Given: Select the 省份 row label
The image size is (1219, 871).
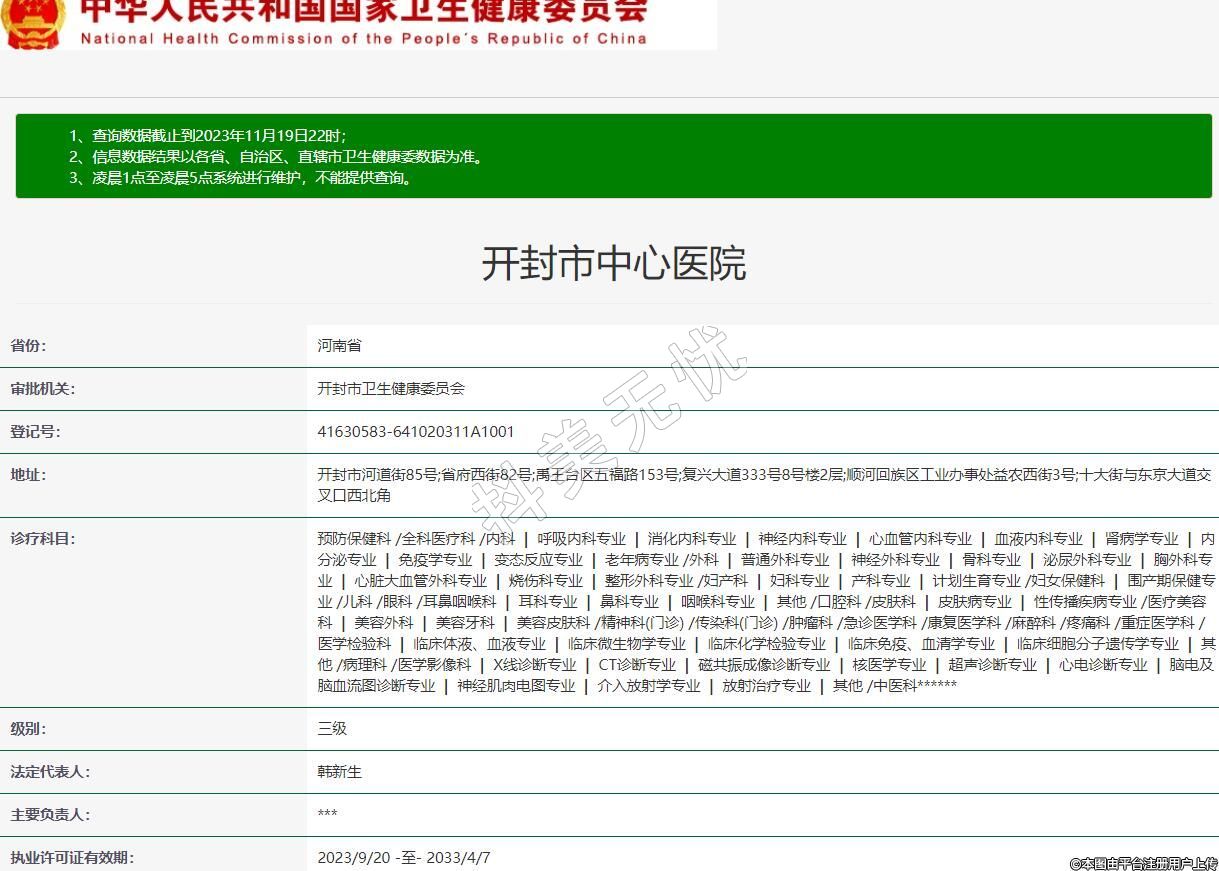Looking at the screenshot, I should click(28, 346).
